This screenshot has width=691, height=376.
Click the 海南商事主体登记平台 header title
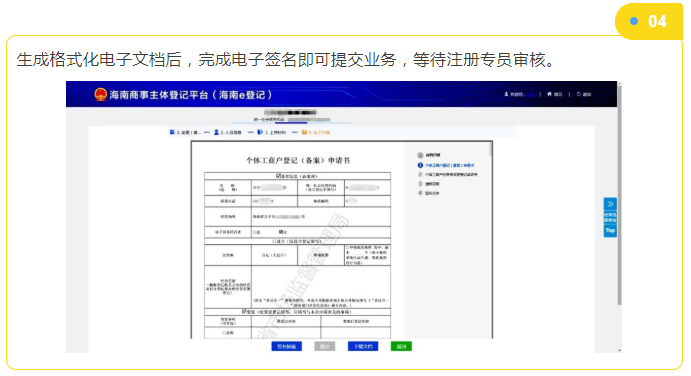point(190,95)
